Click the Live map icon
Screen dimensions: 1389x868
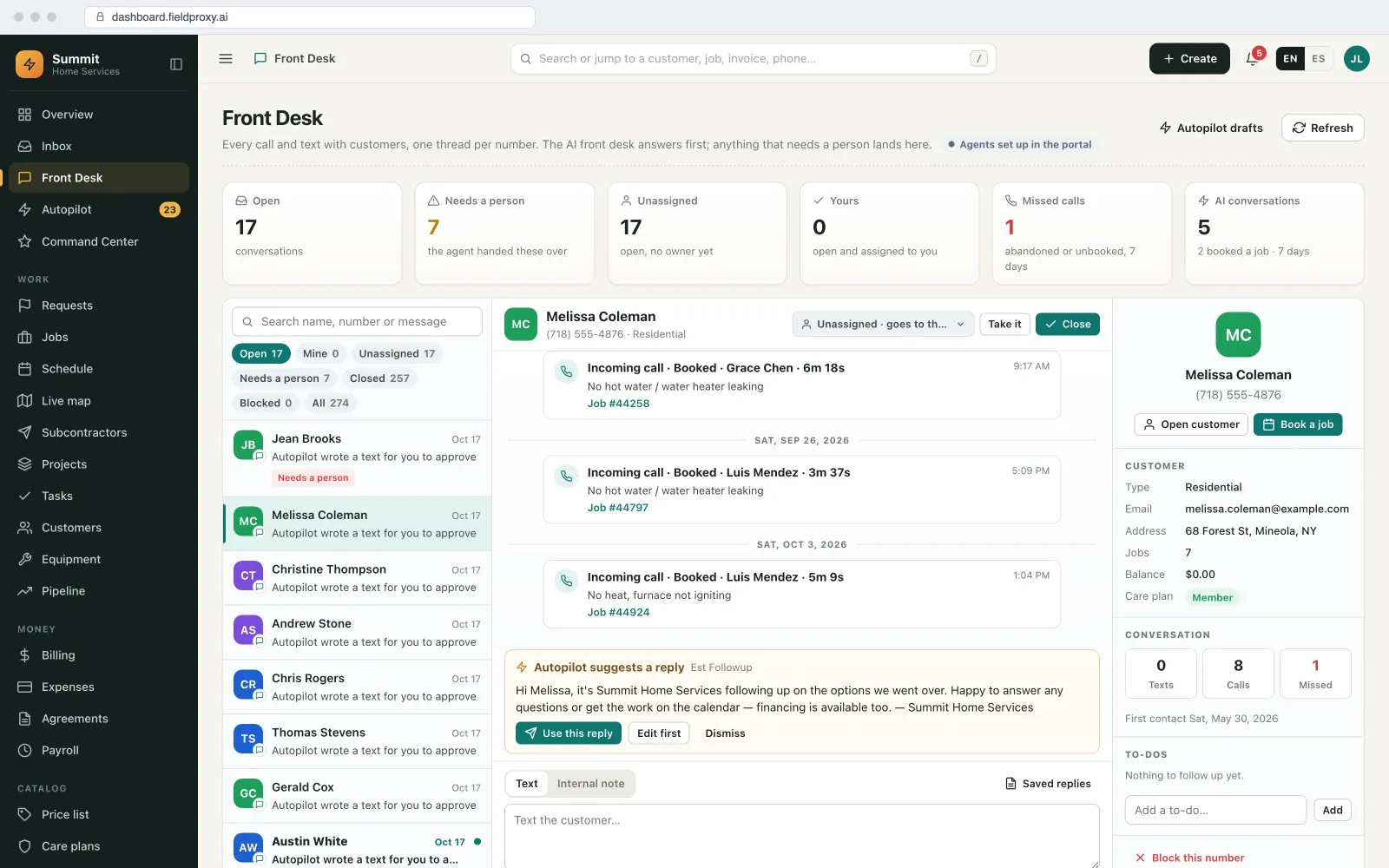tap(25, 401)
